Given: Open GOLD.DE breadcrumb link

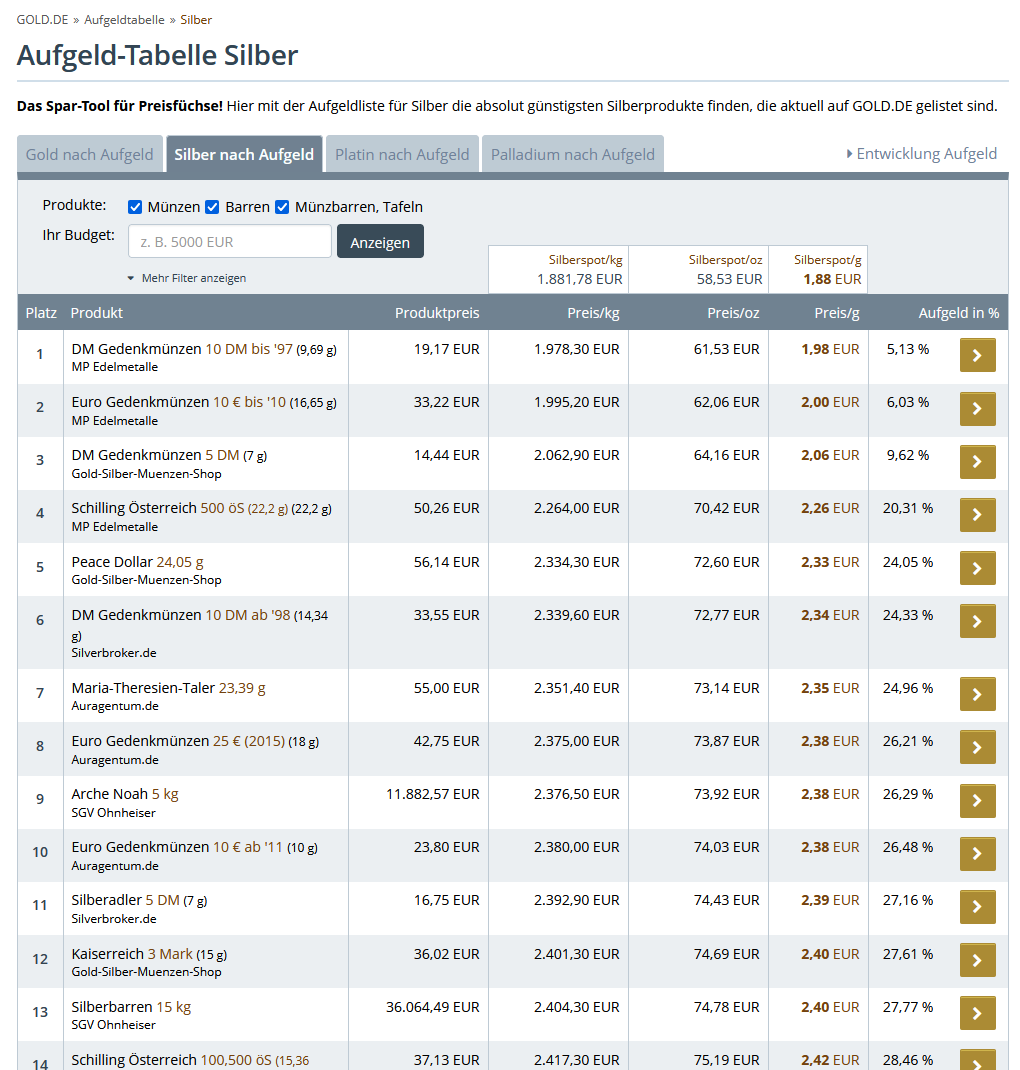Looking at the screenshot, I should (42, 20).
